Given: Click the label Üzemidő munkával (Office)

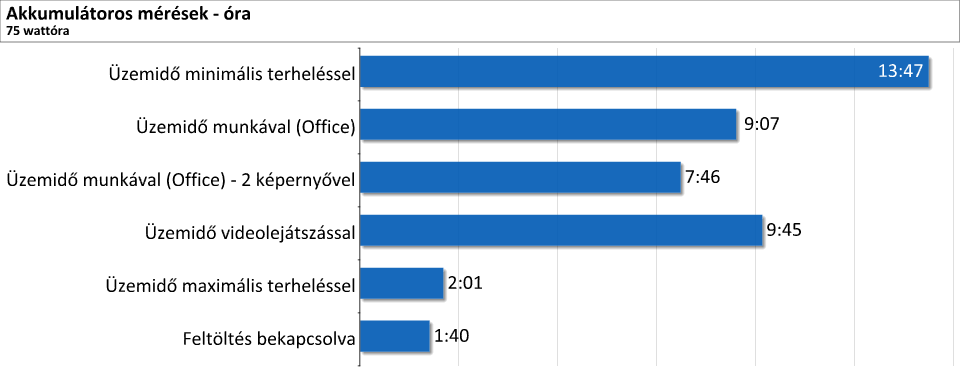Looking at the screenshot, I should click(245, 127).
